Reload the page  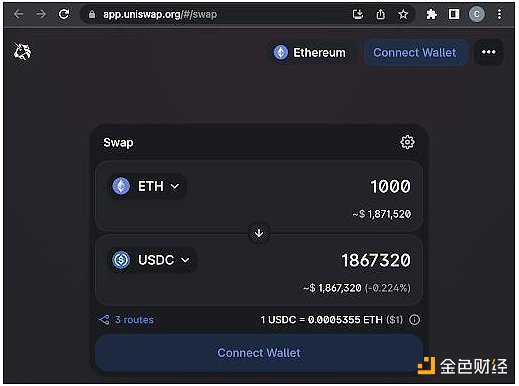[64, 14]
